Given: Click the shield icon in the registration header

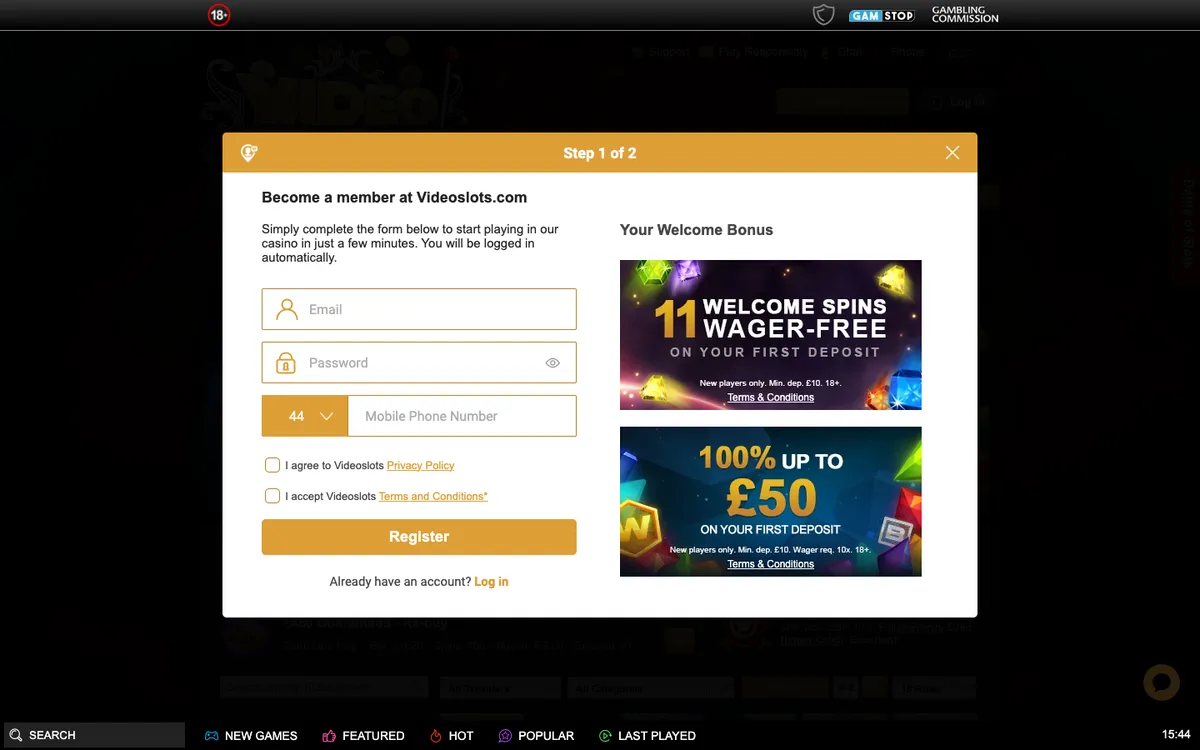Looking at the screenshot, I should pos(250,153).
